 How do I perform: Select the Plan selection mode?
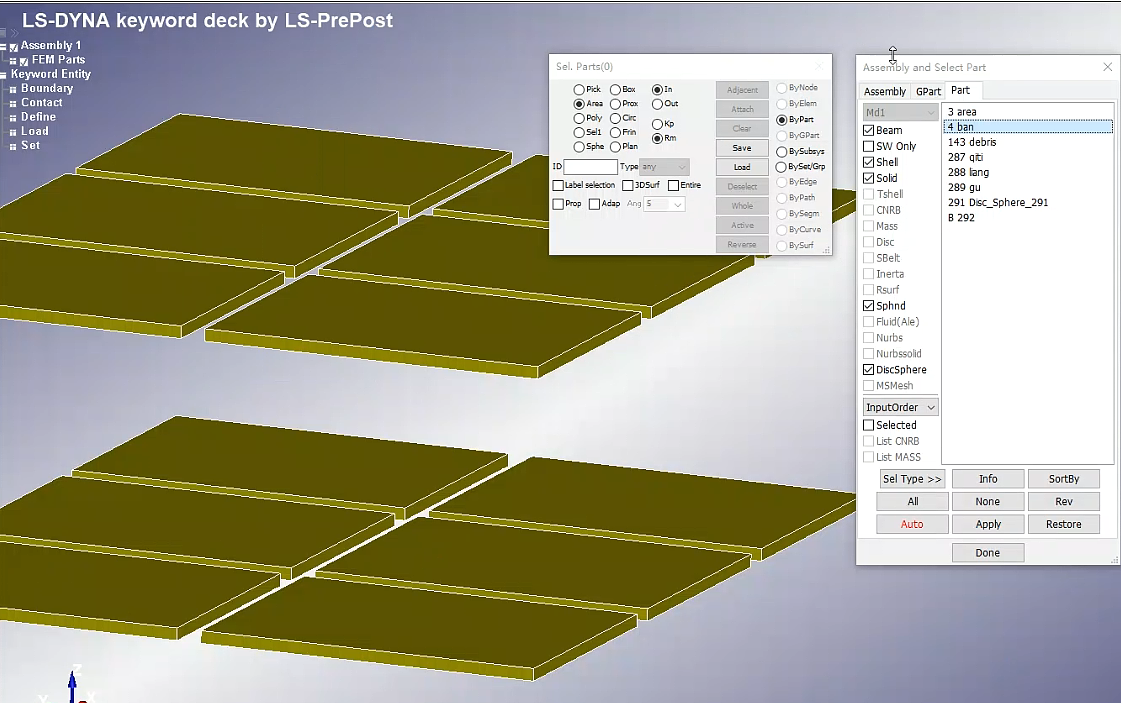click(615, 147)
